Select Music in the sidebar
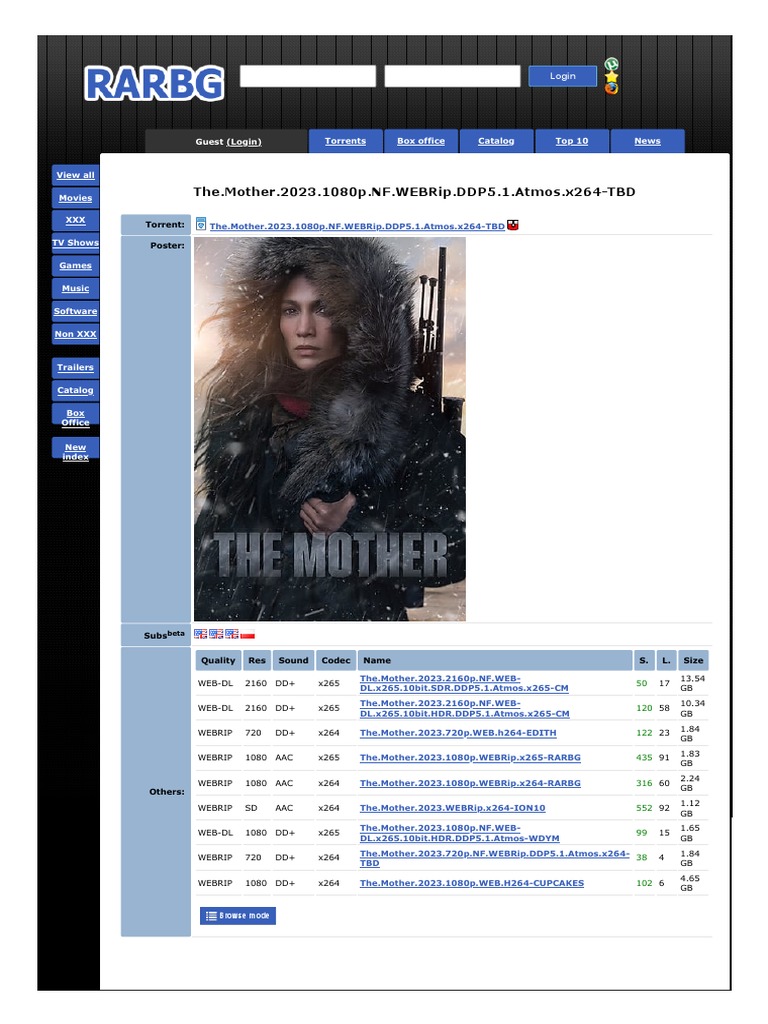The height and width of the screenshot is (1024, 768). point(75,288)
